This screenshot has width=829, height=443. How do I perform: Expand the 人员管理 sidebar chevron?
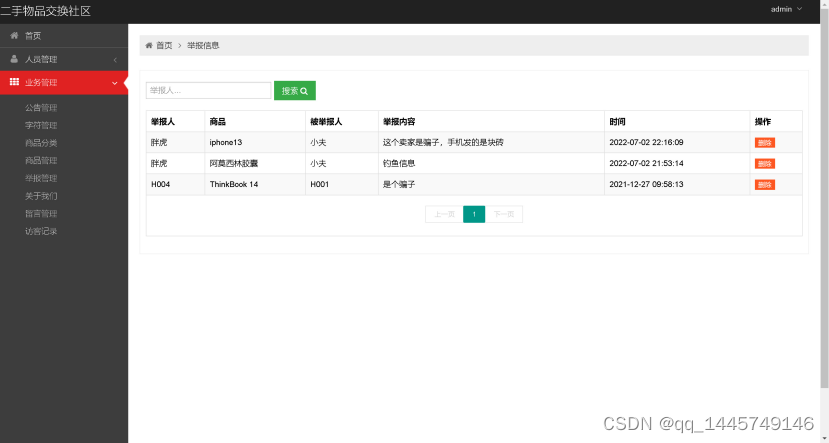coord(115,60)
